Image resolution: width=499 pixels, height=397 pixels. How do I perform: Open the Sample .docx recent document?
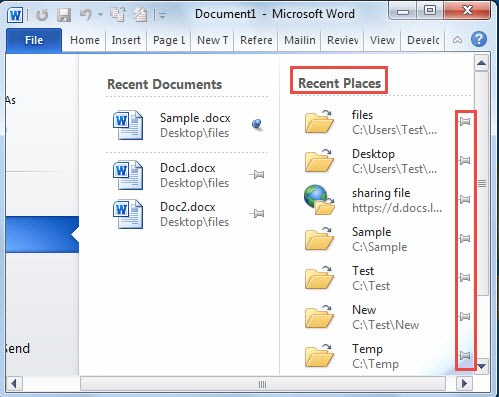click(x=187, y=125)
